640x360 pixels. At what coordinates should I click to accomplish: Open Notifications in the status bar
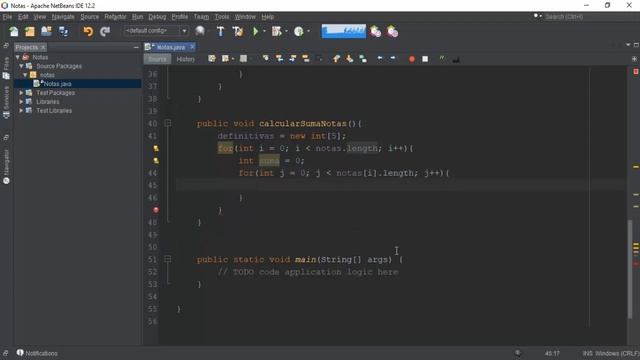click(37, 353)
